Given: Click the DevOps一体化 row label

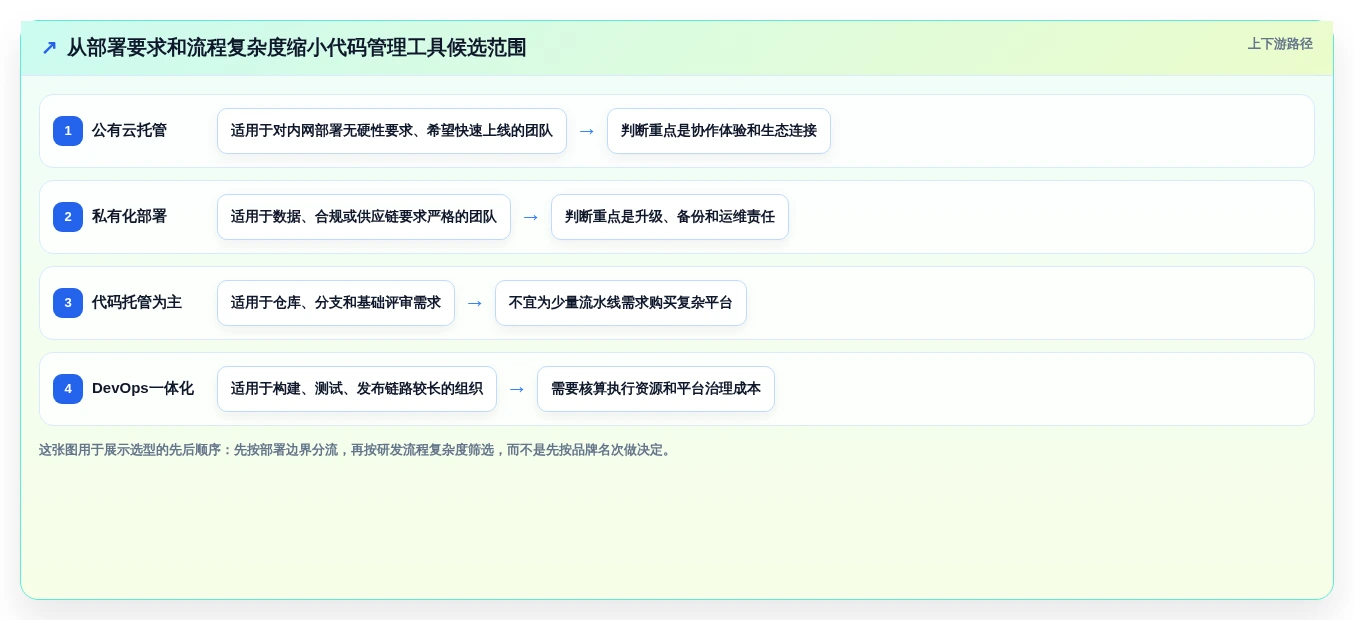Looking at the screenshot, I should tap(143, 389).
